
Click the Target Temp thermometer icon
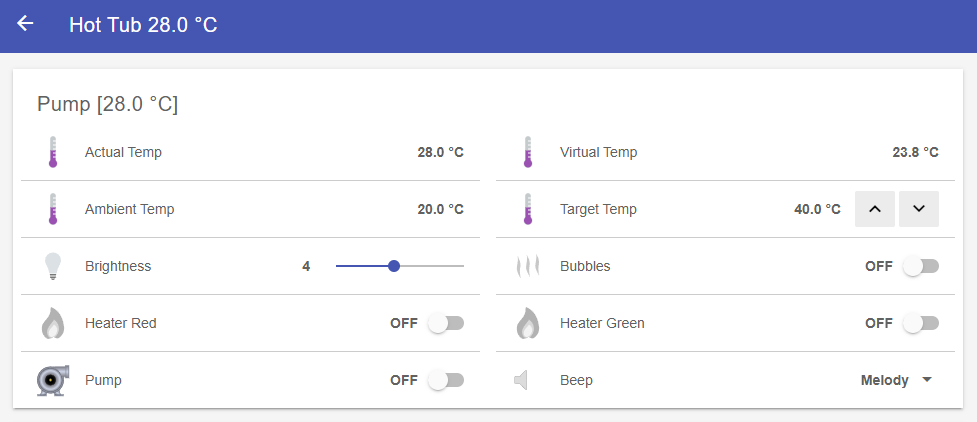pyautogui.click(x=527, y=210)
